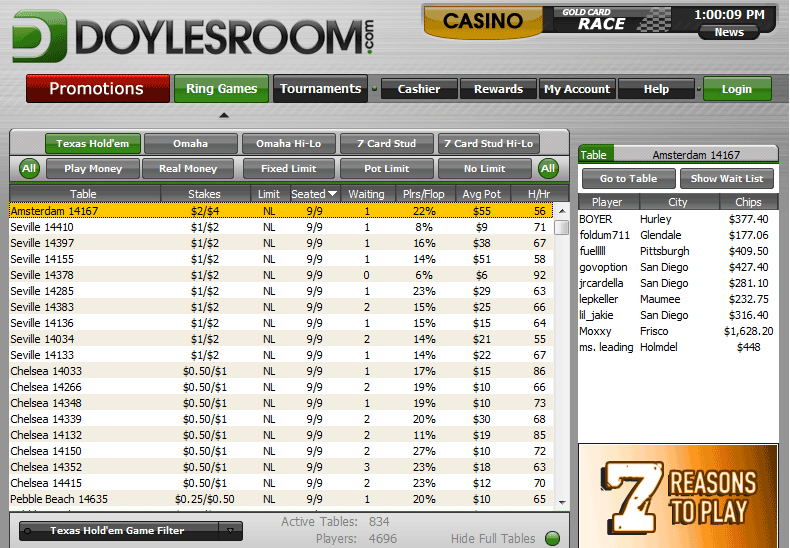Sort by the Table column header
Screen dimensions: 790x548
84,194
